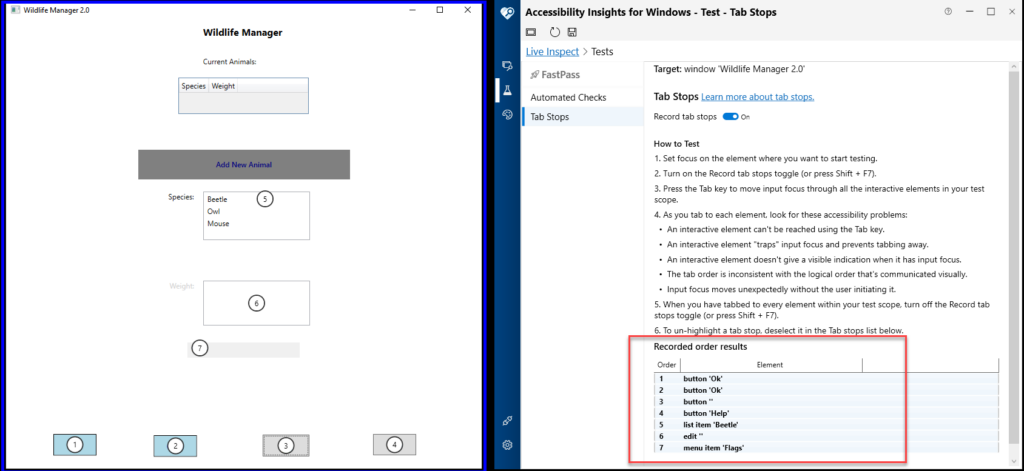Click the Order column header

coord(666,365)
